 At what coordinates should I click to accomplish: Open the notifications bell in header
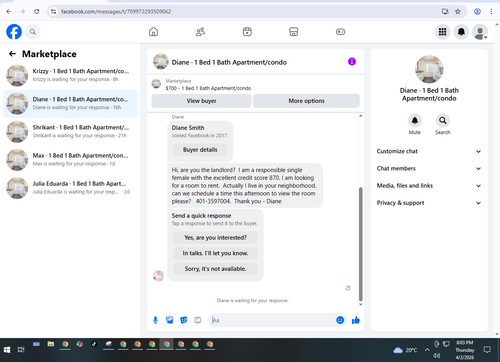tap(461, 32)
